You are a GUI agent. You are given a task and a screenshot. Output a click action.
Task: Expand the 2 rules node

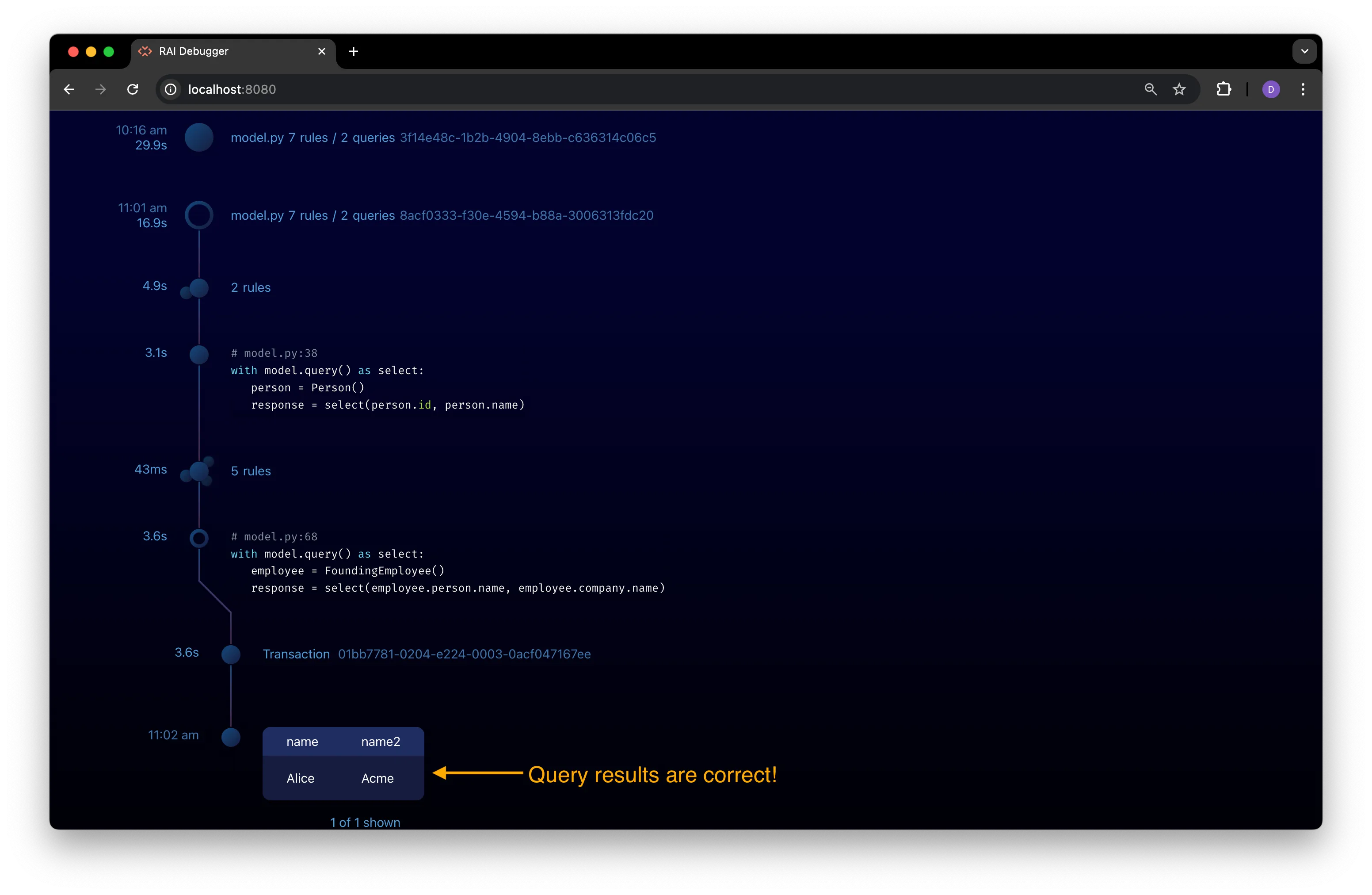pos(199,288)
